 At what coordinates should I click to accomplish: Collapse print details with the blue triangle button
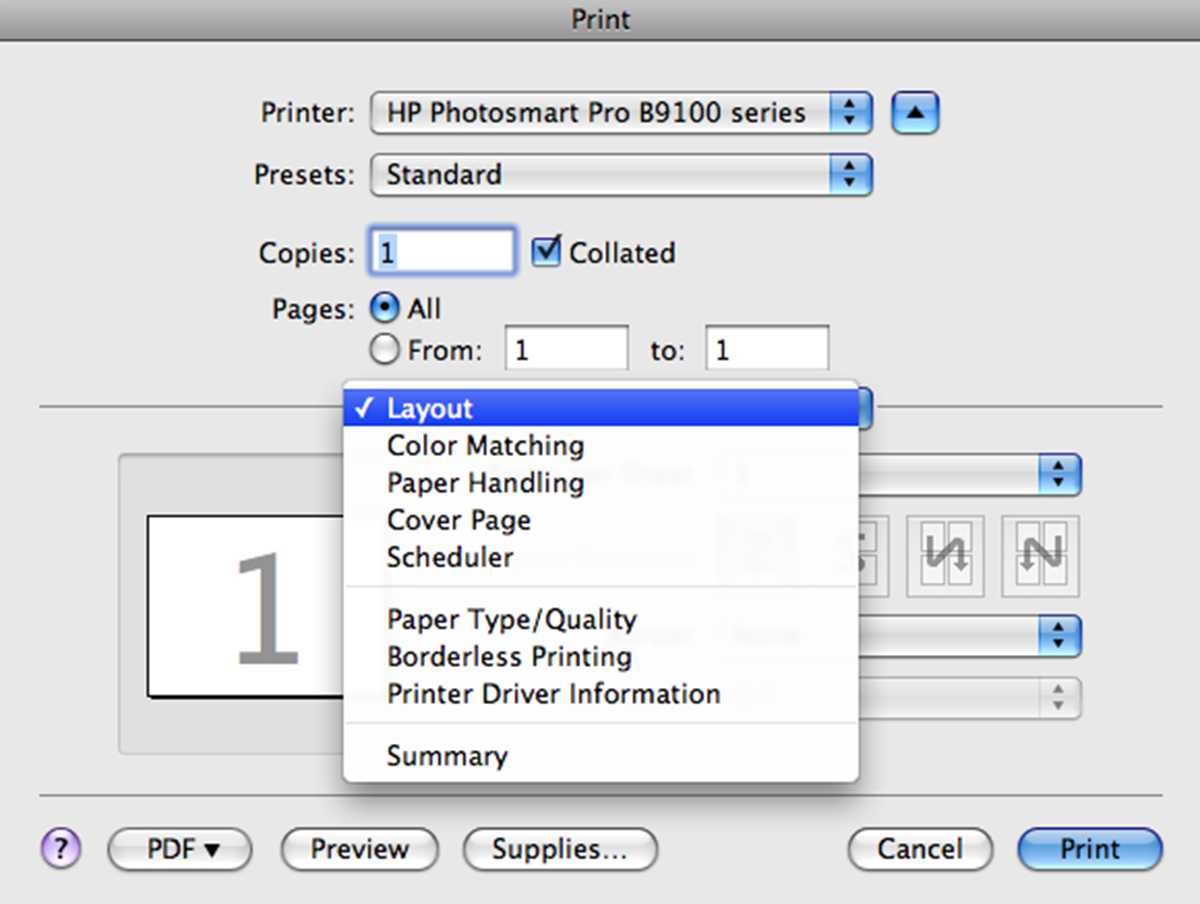point(915,113)
